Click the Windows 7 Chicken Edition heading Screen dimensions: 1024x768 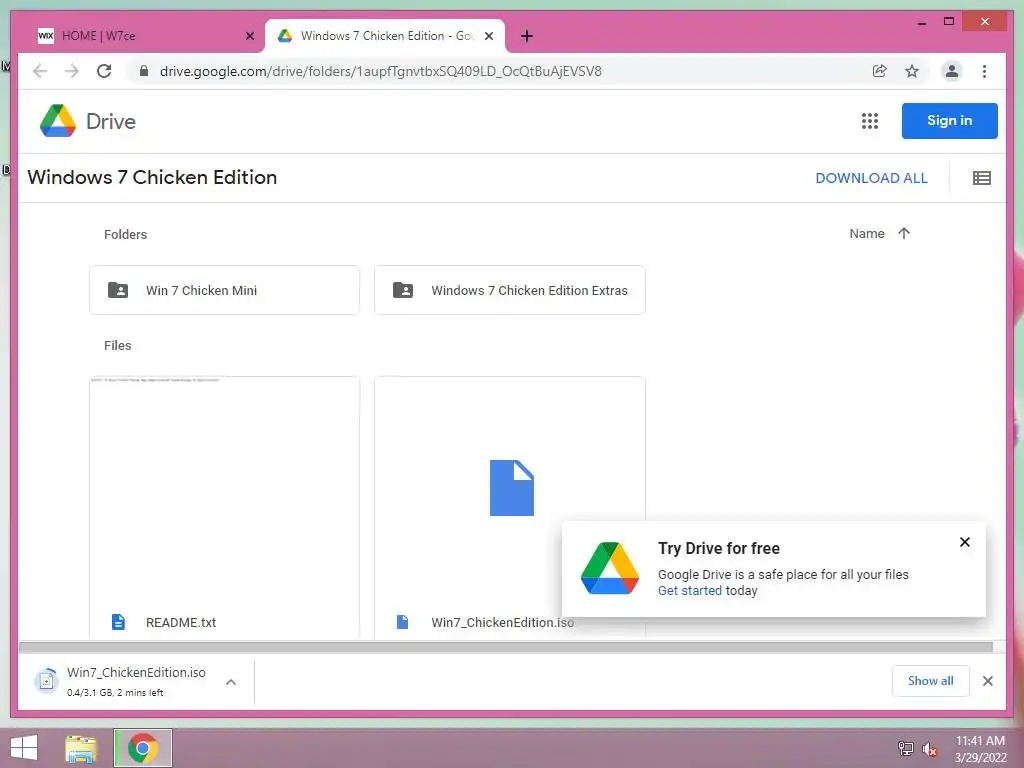tap(152, 178)
